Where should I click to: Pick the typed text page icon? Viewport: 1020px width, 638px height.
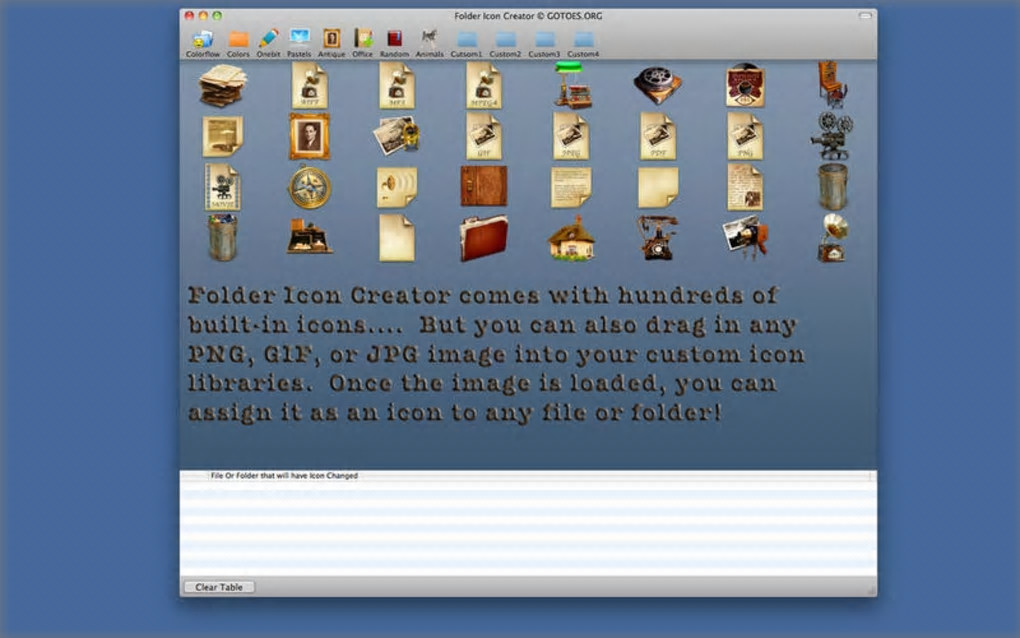click(x=571, y=187)
